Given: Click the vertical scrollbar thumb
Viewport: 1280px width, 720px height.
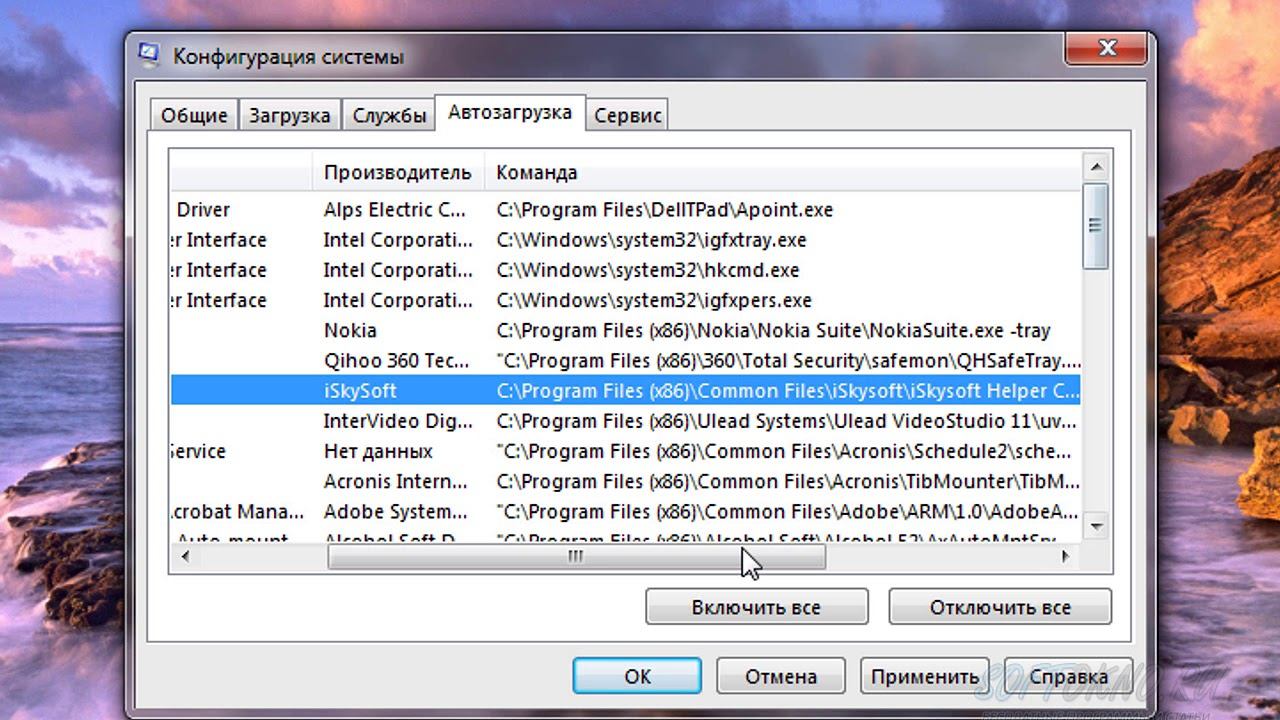Looking at the screenshot, I should pos(1096,226).
